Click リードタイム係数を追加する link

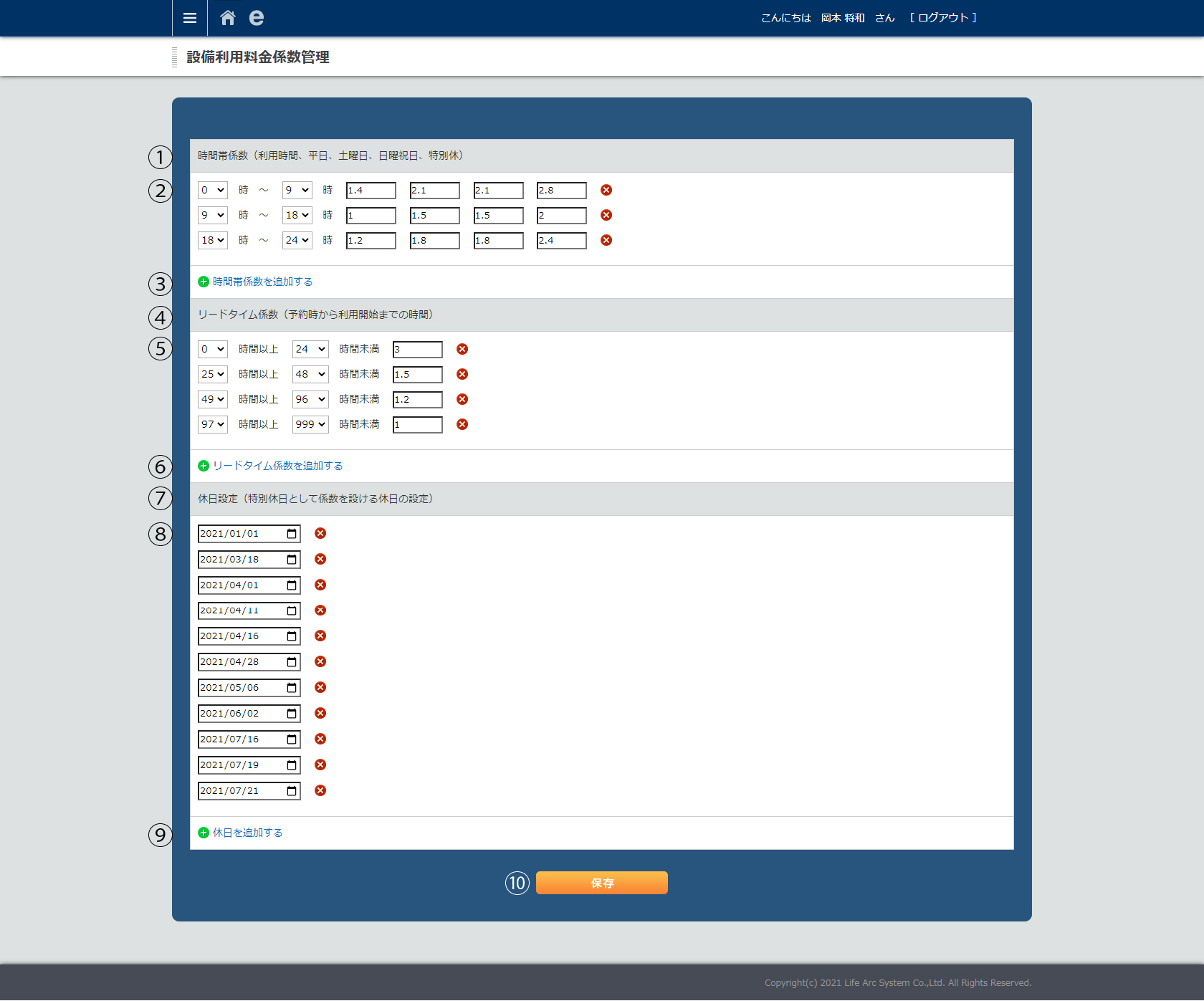click(277, 466)
